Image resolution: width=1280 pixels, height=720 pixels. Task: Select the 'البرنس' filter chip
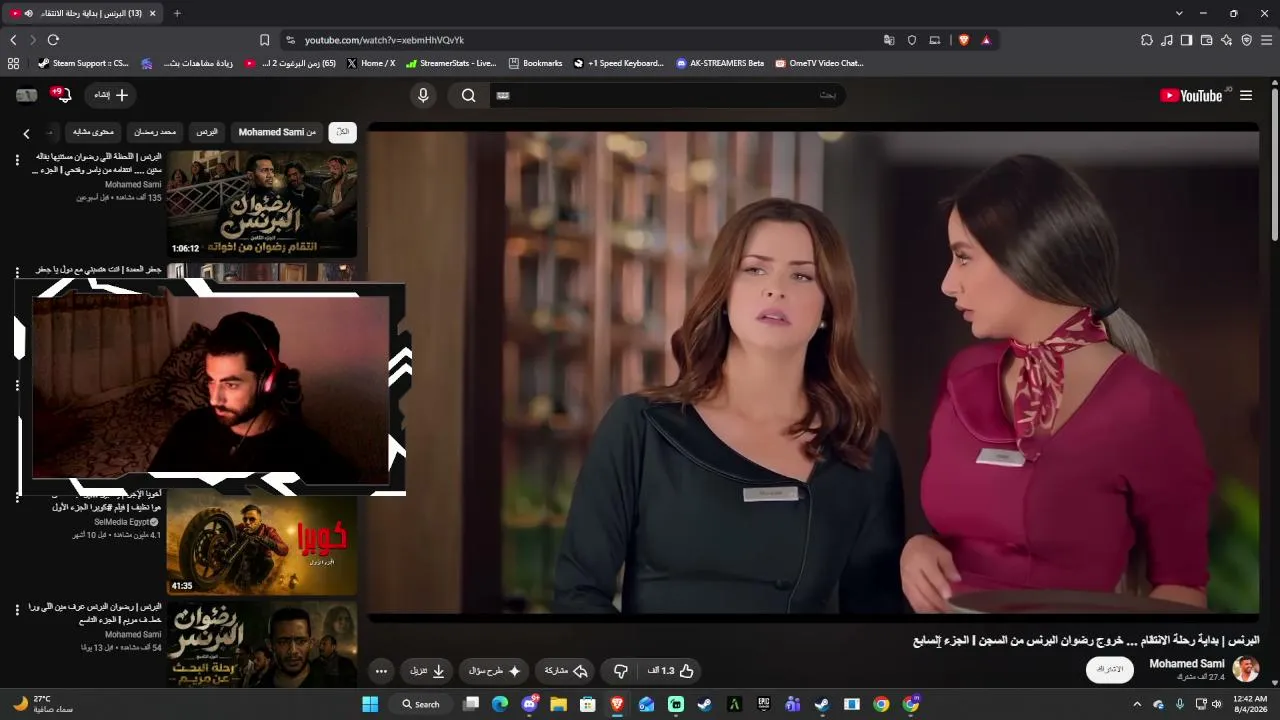point(207,132)
